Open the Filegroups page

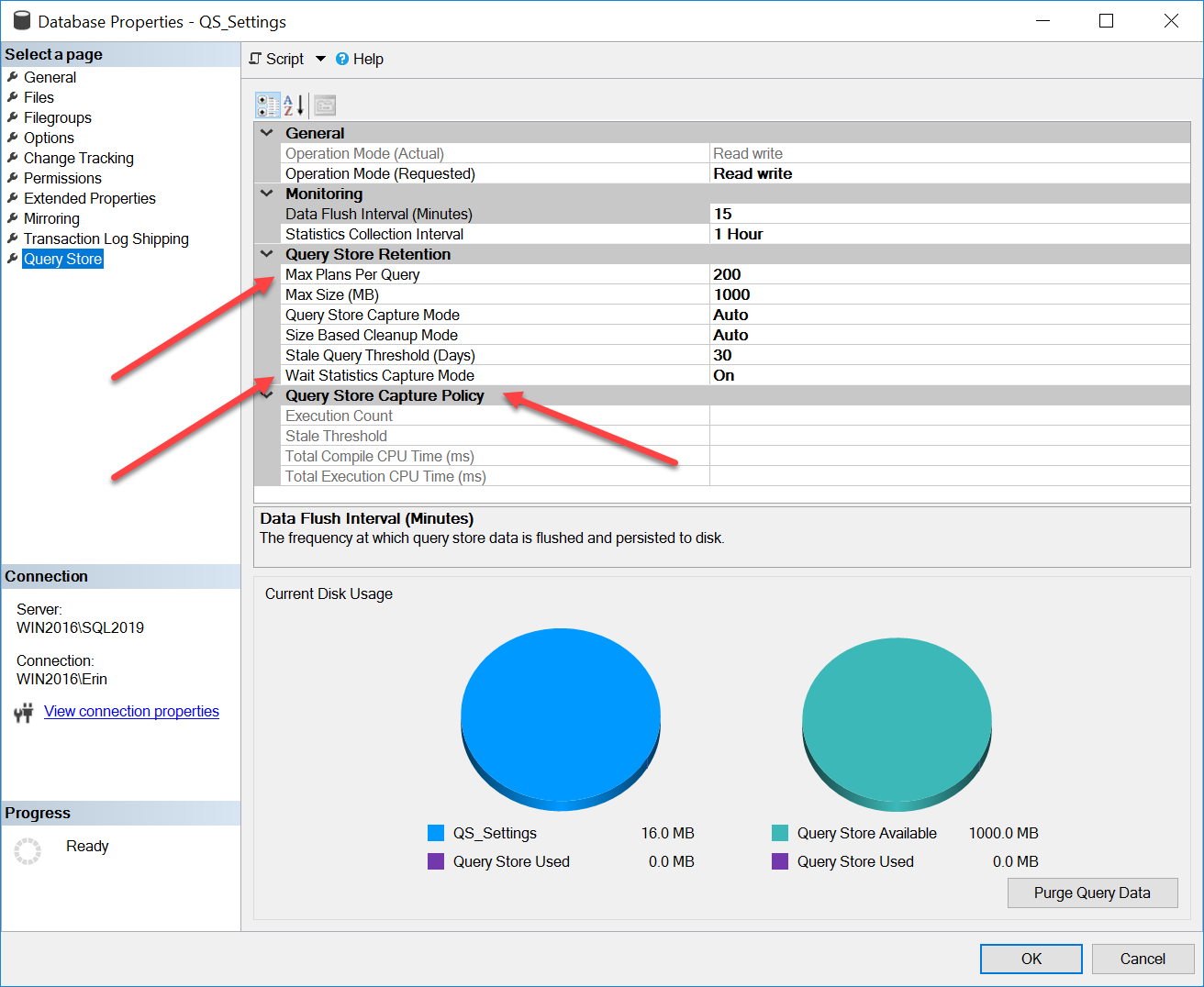(58, 117)
